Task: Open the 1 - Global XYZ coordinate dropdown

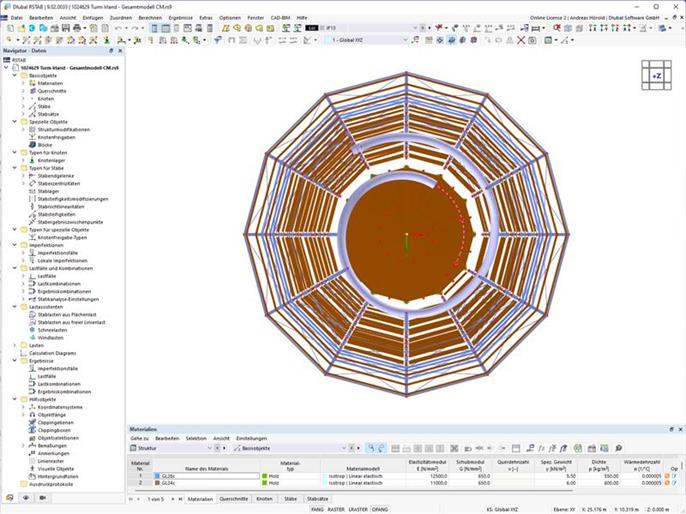Action: pyautogui.click(x=405, y=40)
